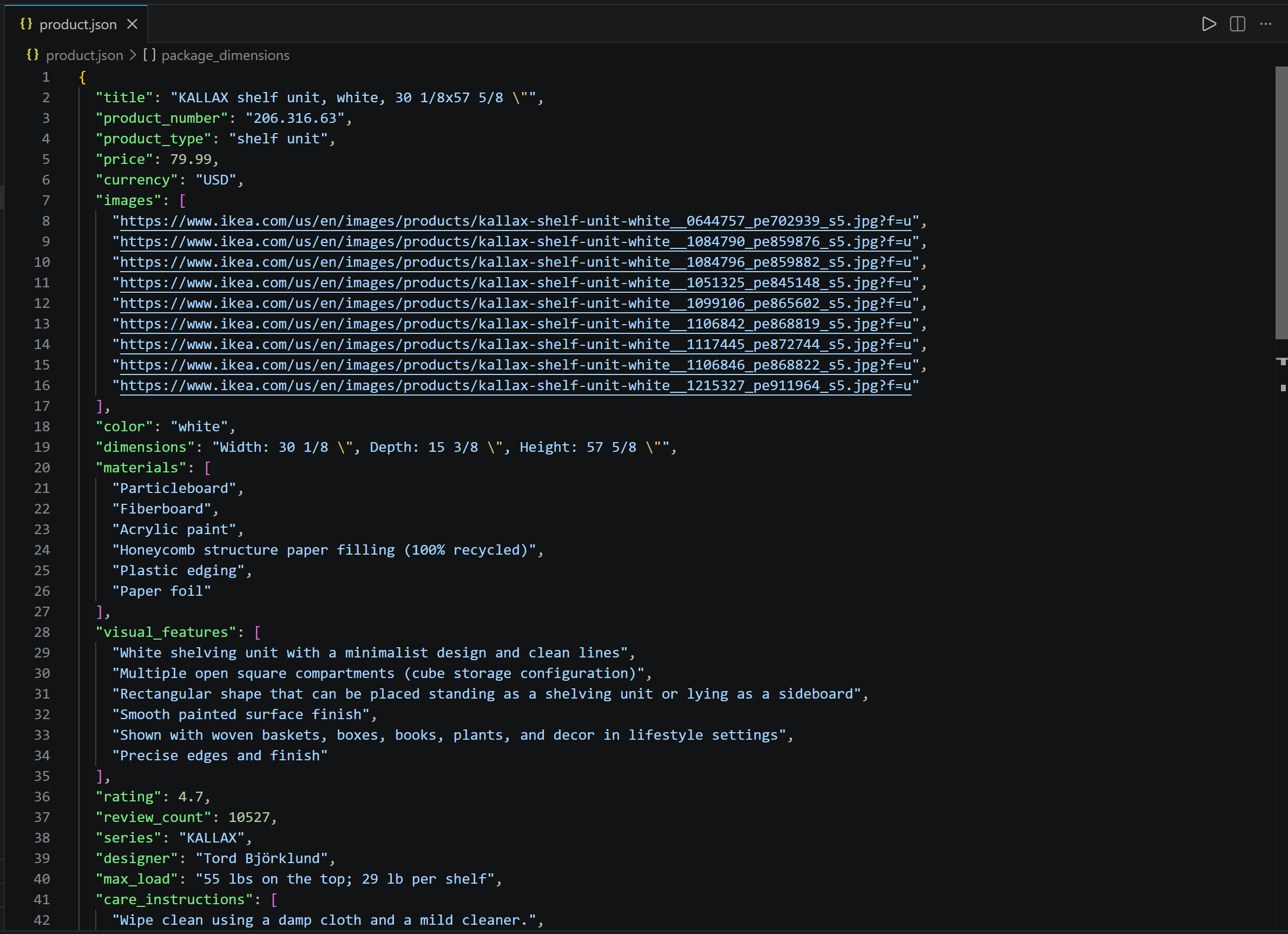Click the price value 79.99
Viewport: 1288px width, 934px height.
tap(191, 159)
